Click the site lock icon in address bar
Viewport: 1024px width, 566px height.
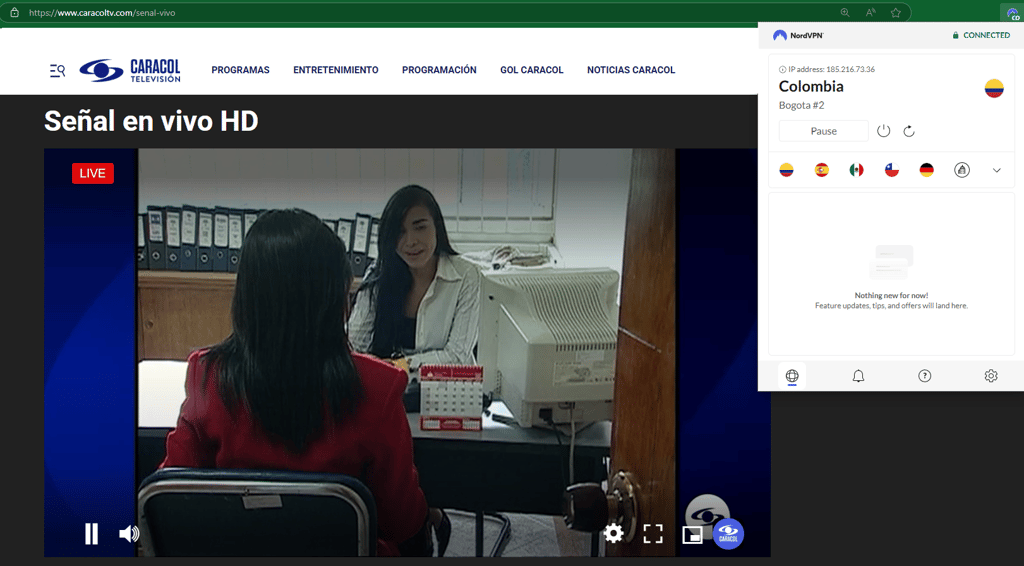click(x=14, y=12)
